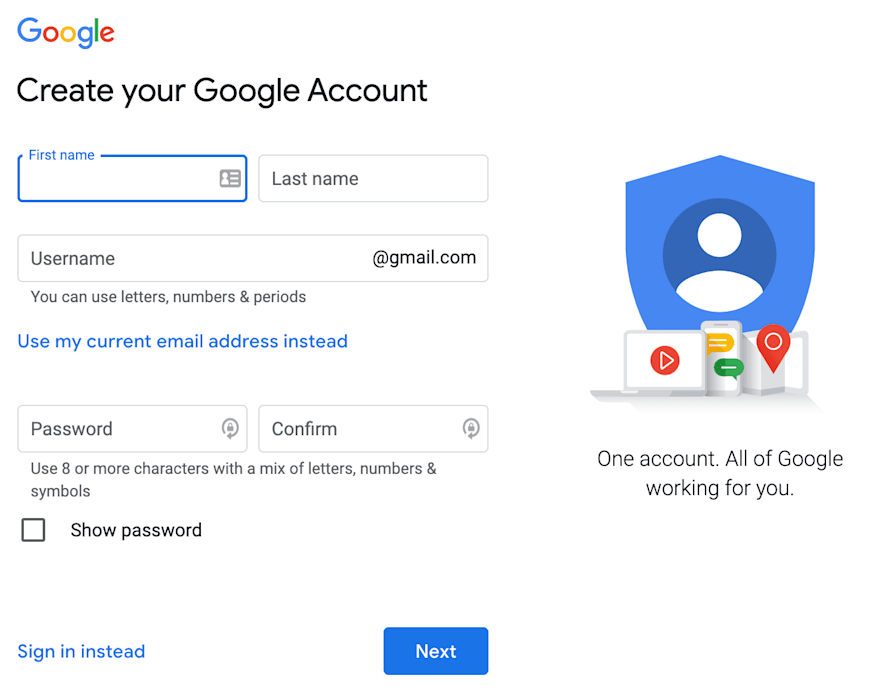
Task: Click the password manager icon in Password field
Action: (230, 428)
